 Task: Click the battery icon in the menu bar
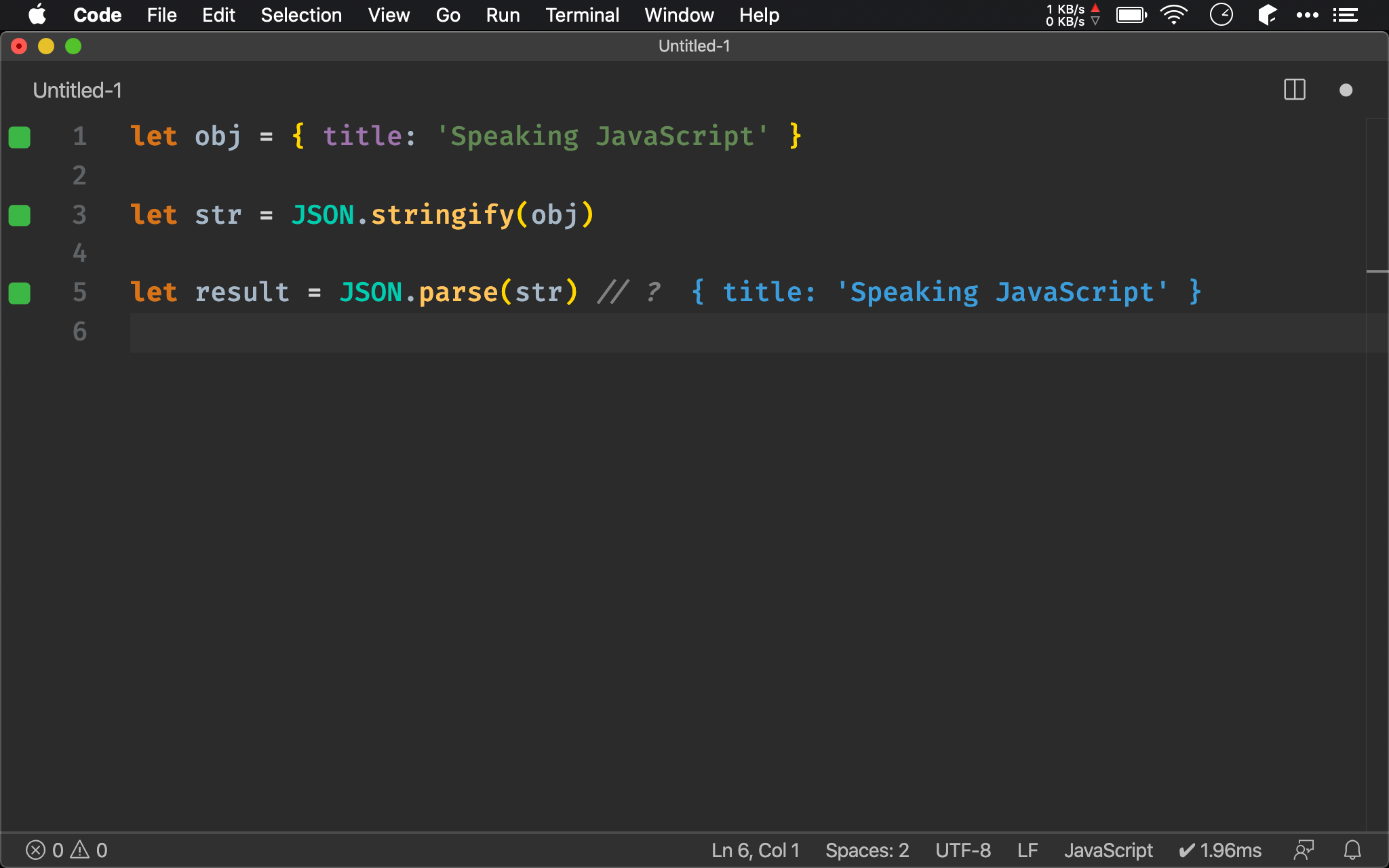(1131, 14)
